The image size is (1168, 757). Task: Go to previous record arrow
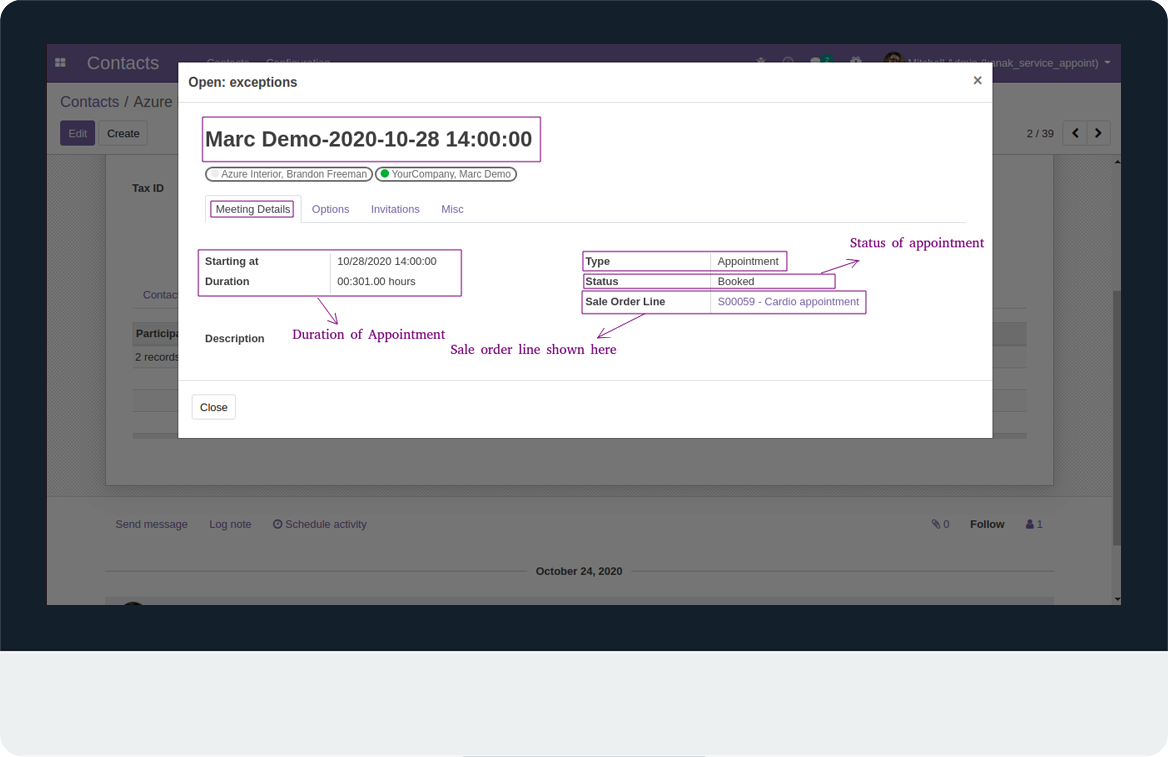(1075, 133)
